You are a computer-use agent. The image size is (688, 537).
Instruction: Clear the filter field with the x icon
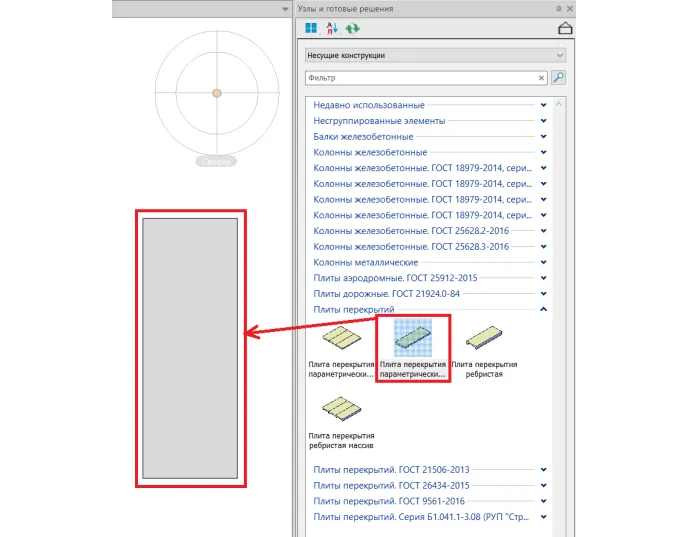pos(541,78)
